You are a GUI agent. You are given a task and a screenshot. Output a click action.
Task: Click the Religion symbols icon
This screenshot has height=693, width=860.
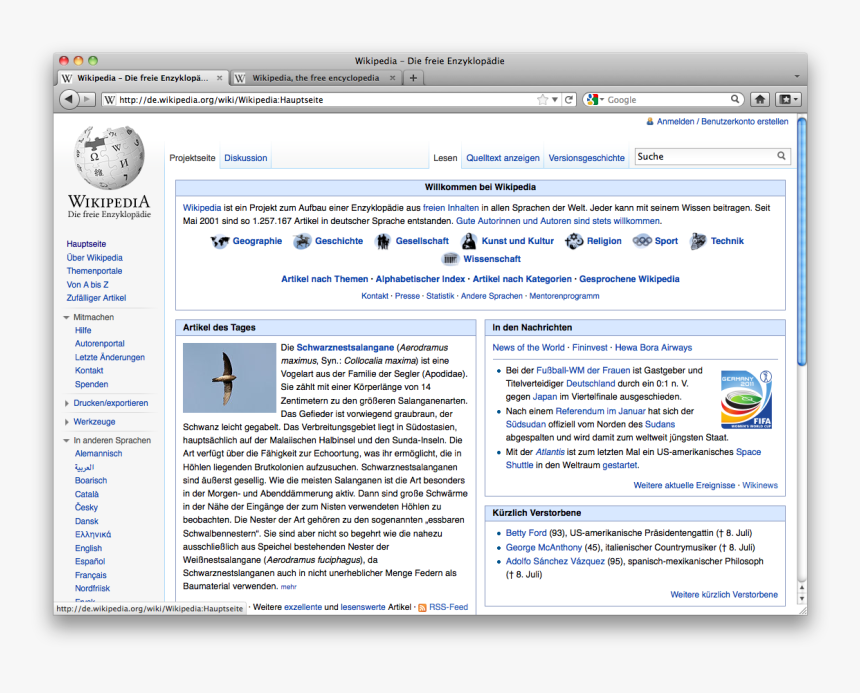point(573,241)
